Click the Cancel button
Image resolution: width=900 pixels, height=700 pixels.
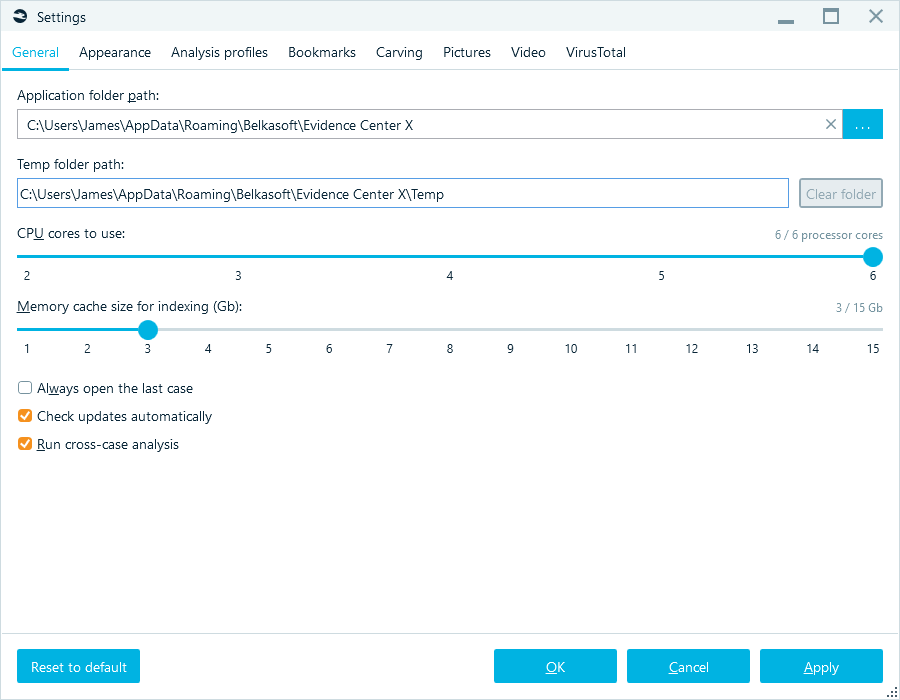(x=688, y=666)
